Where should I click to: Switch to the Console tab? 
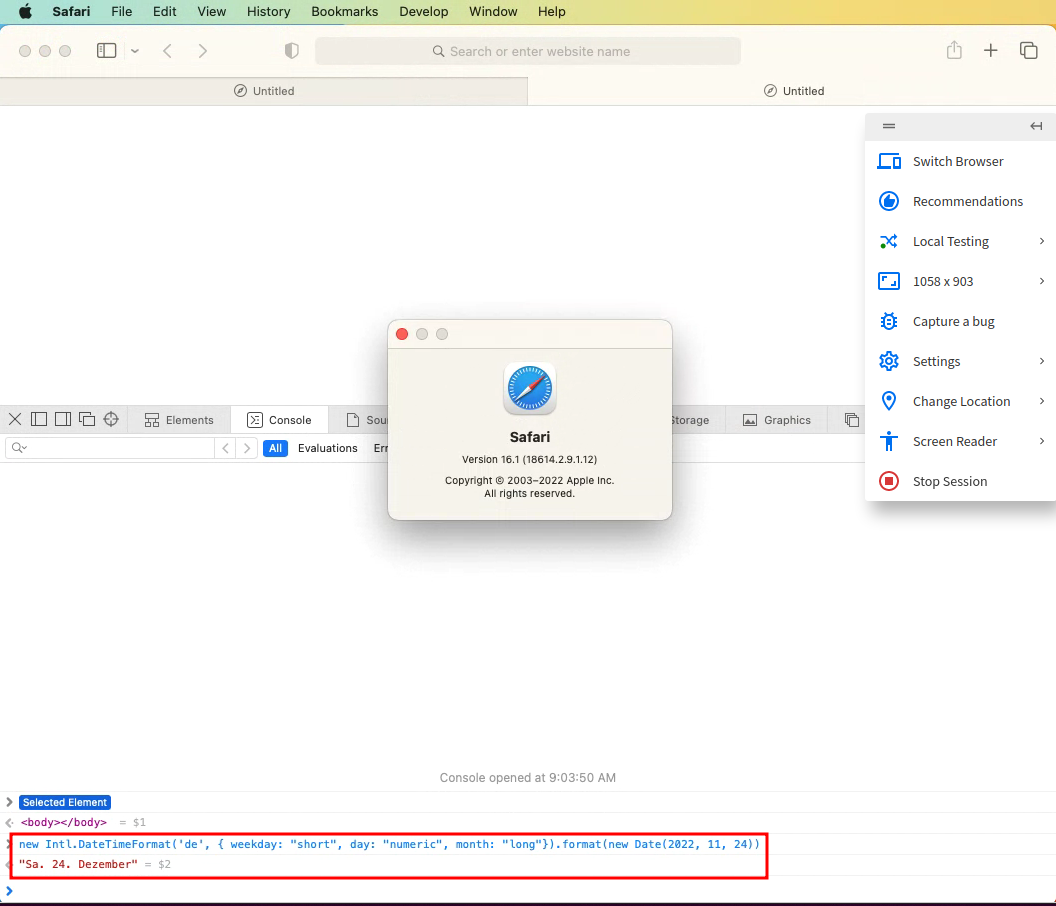pos(279,420)
